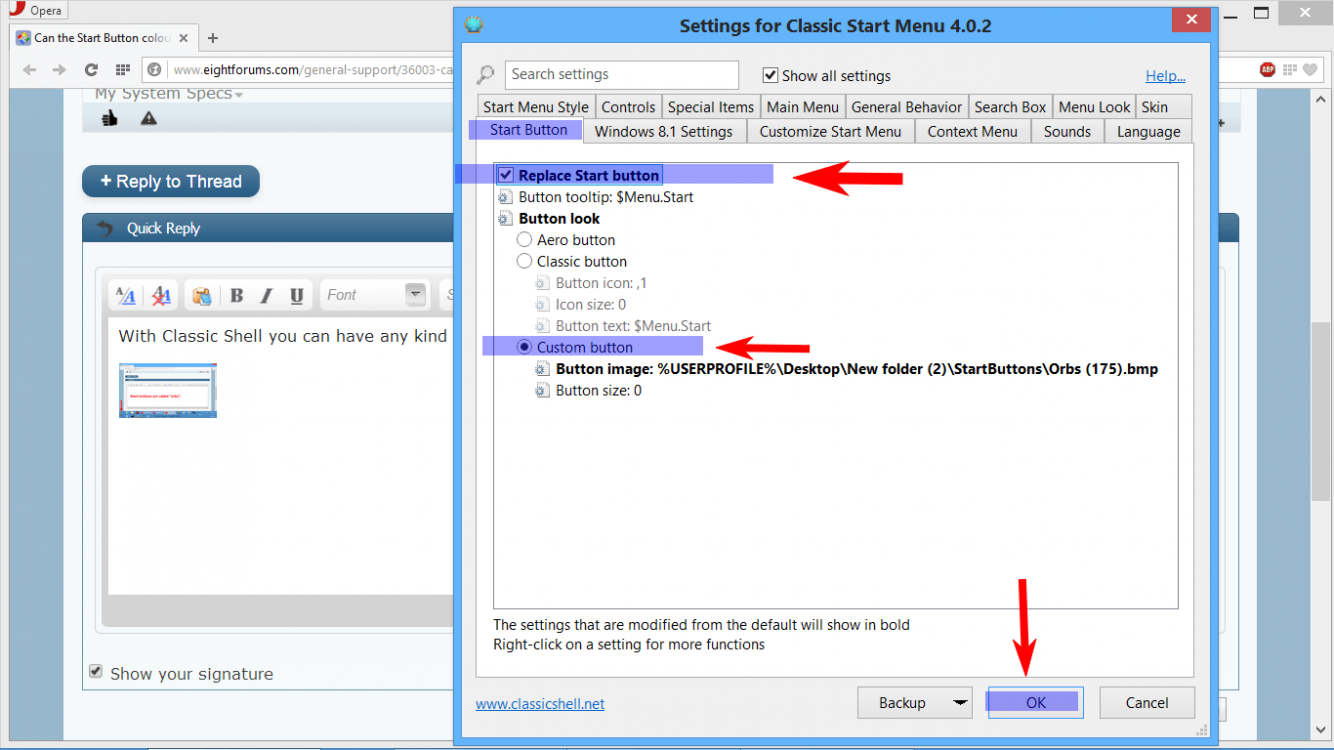The height and width of the screenshot is (750, 1334).
Task: Click the paste clipboard icon in the editor
Action: tap(201, 295)
